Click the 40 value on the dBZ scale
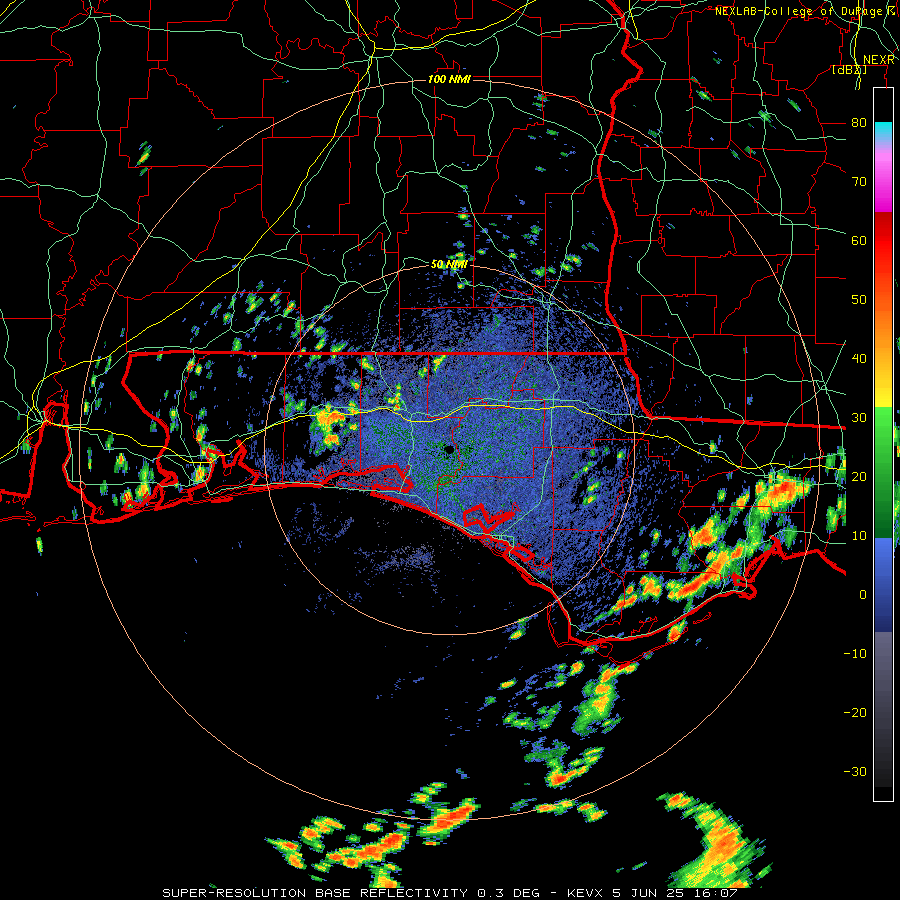This screenshot has width=900, height=900. pos(859,359)
